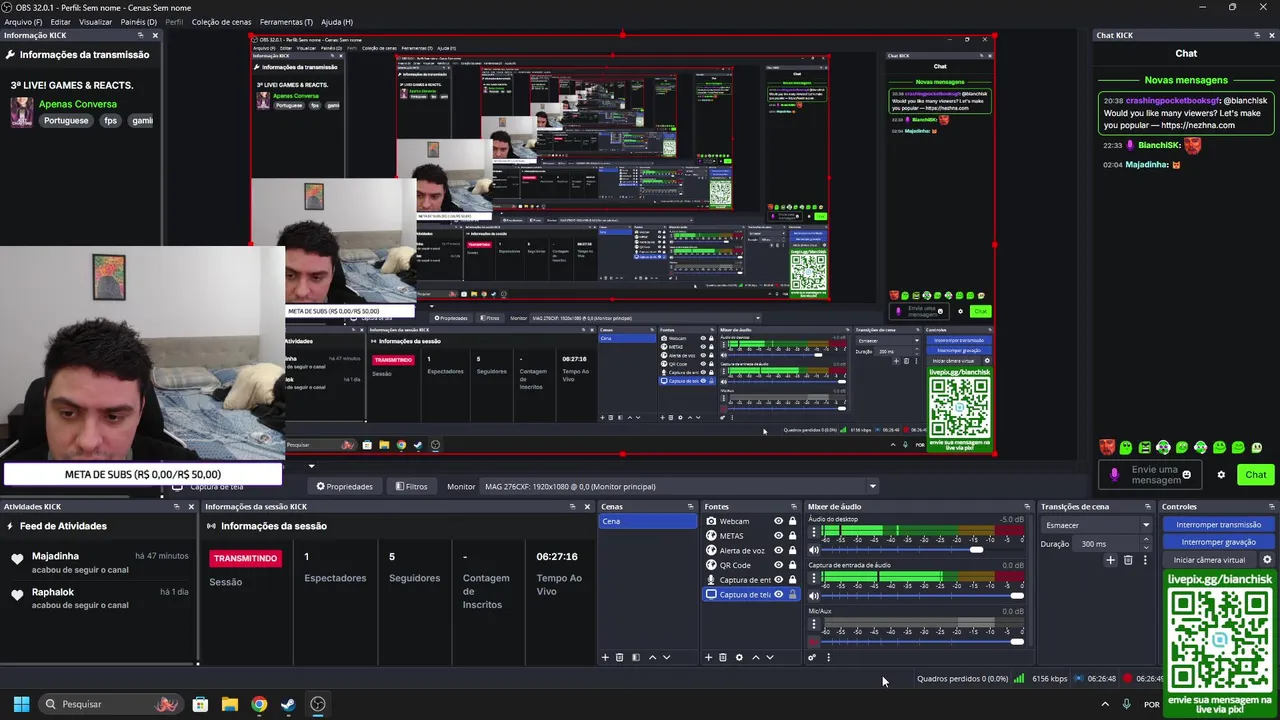Mute Captura de entrada de áudio speaker icon
Screen dimensions: 1280x720
point(814,596)
